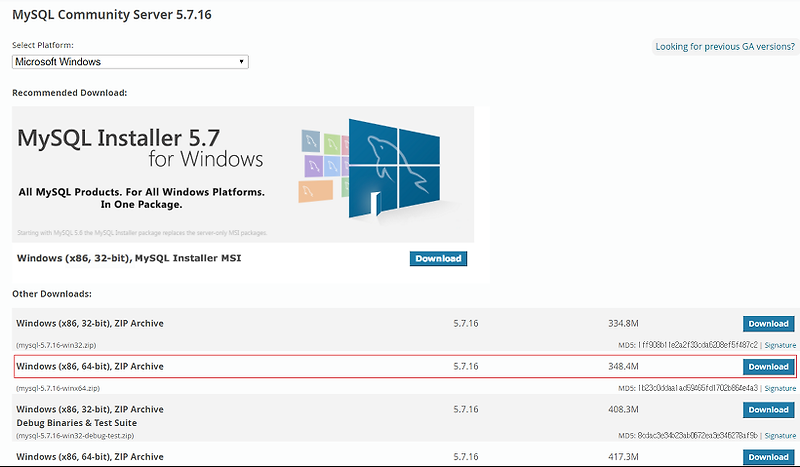Open Signature link for mysql-5.7.16-winx64.zip
This screenshot has width=800, height=467.
(780, 388)
